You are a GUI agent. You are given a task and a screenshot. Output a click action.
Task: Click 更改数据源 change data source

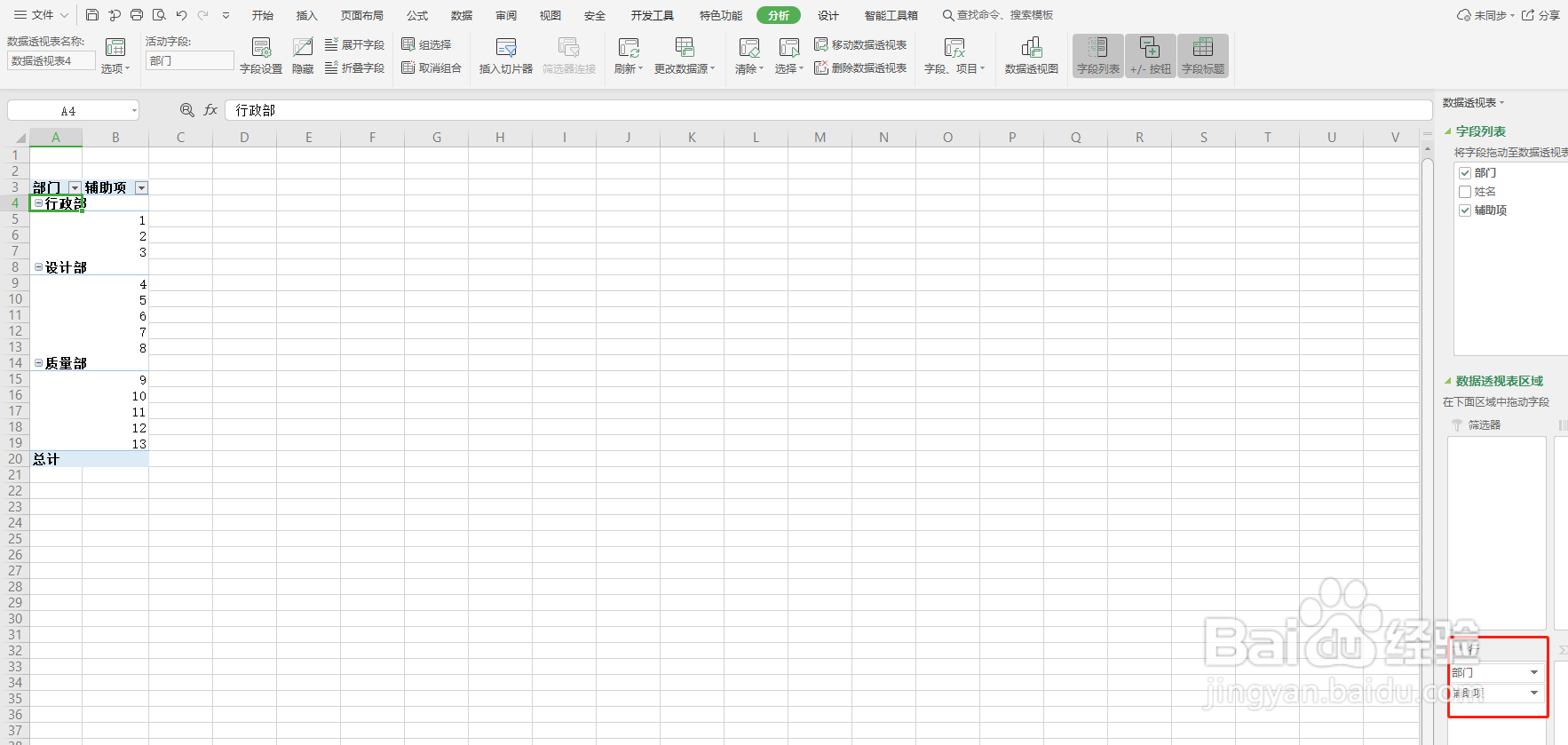685,55
